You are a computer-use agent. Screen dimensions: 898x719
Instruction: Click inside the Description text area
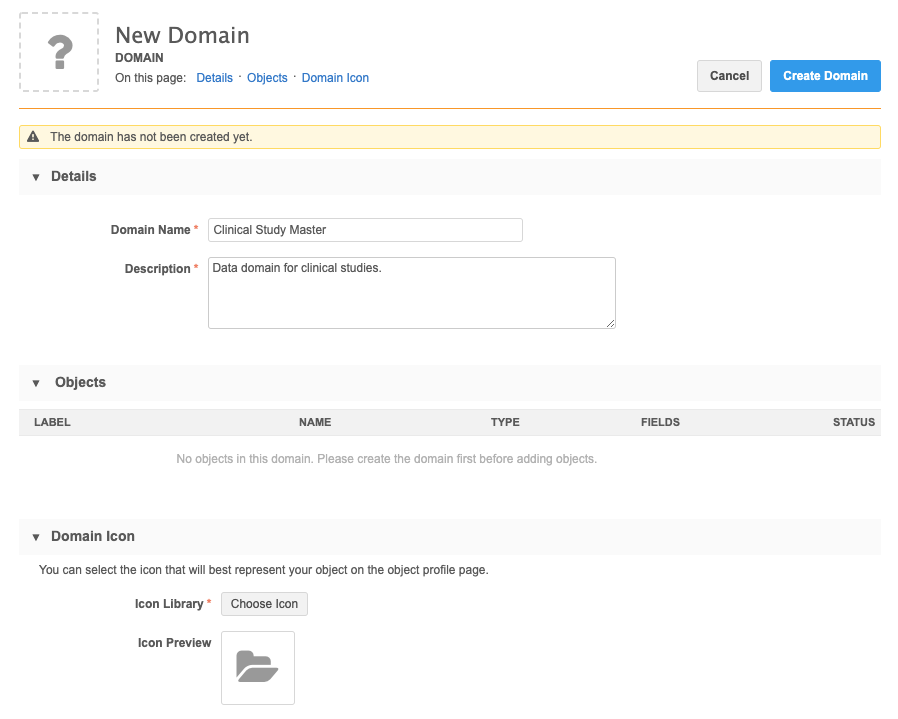coord(411,293)
